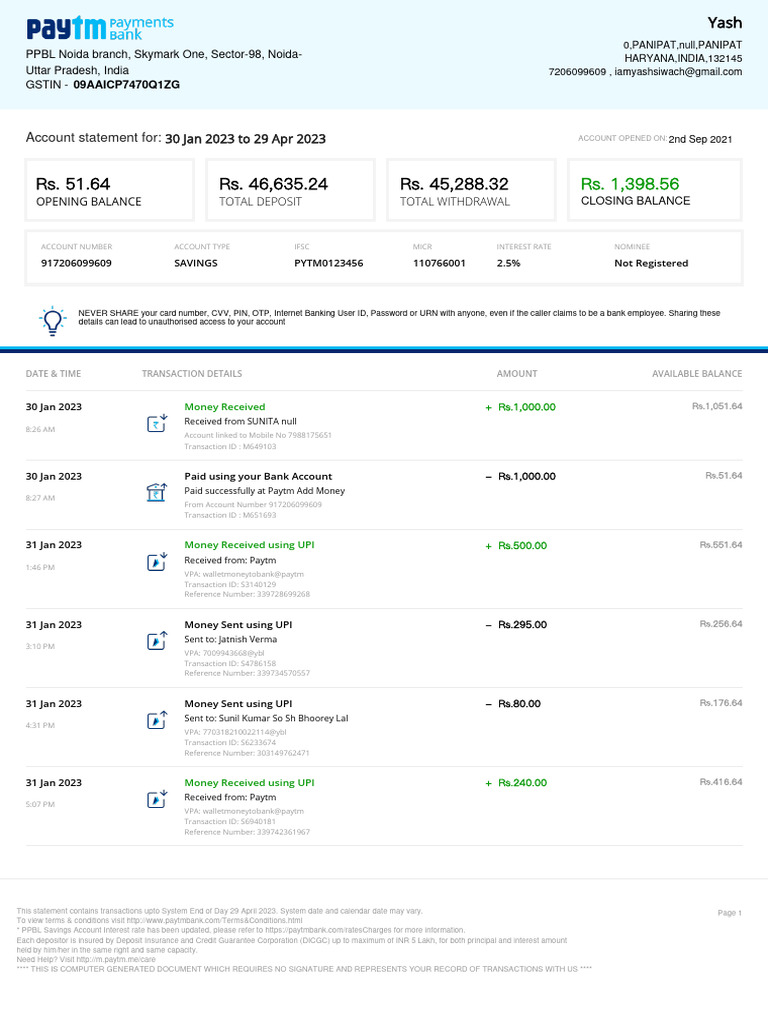Click Sent to: Sunil Kumar So Sh Bhoorey Lal
This screenshot has width=768, height=1024.
(266, 718)
